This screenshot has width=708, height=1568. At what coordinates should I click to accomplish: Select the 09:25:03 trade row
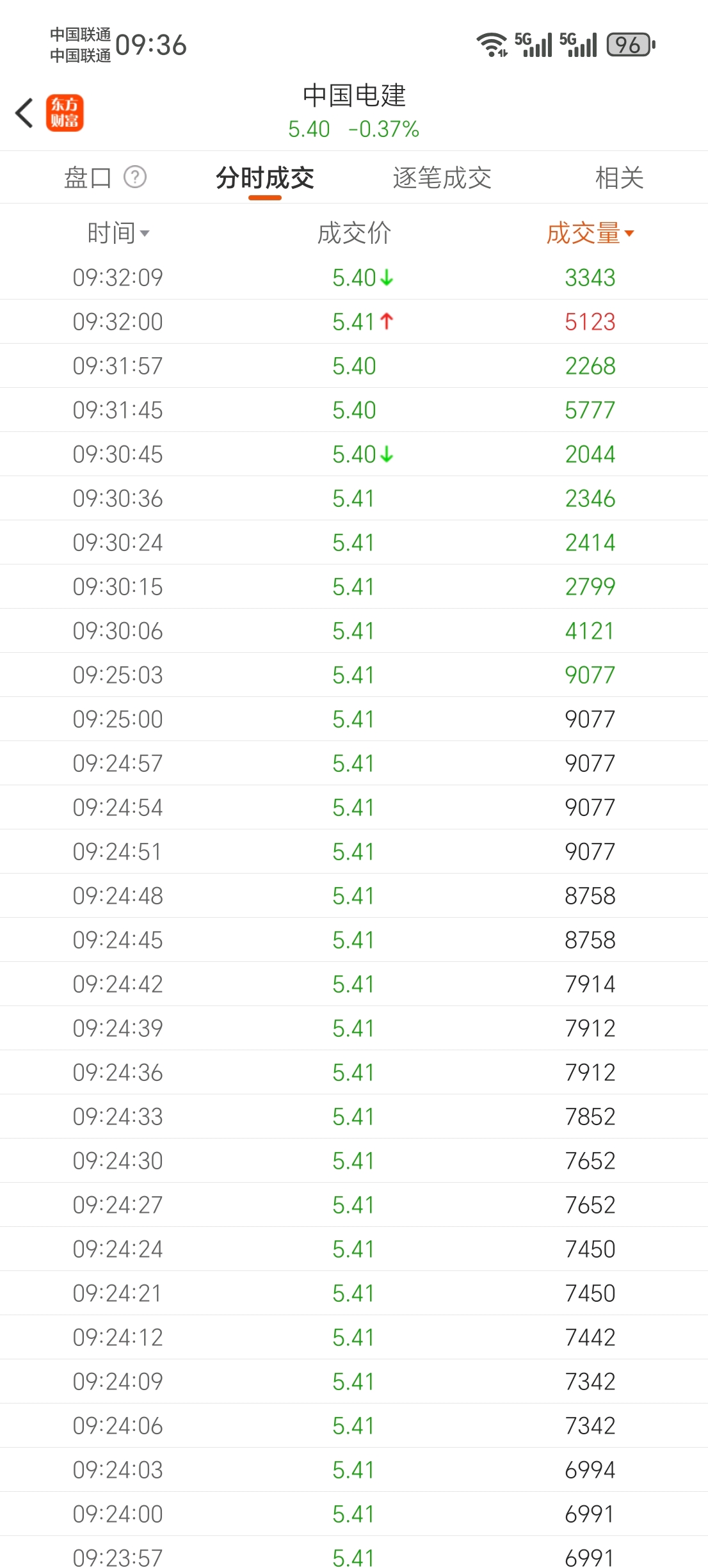click(354, 675)
